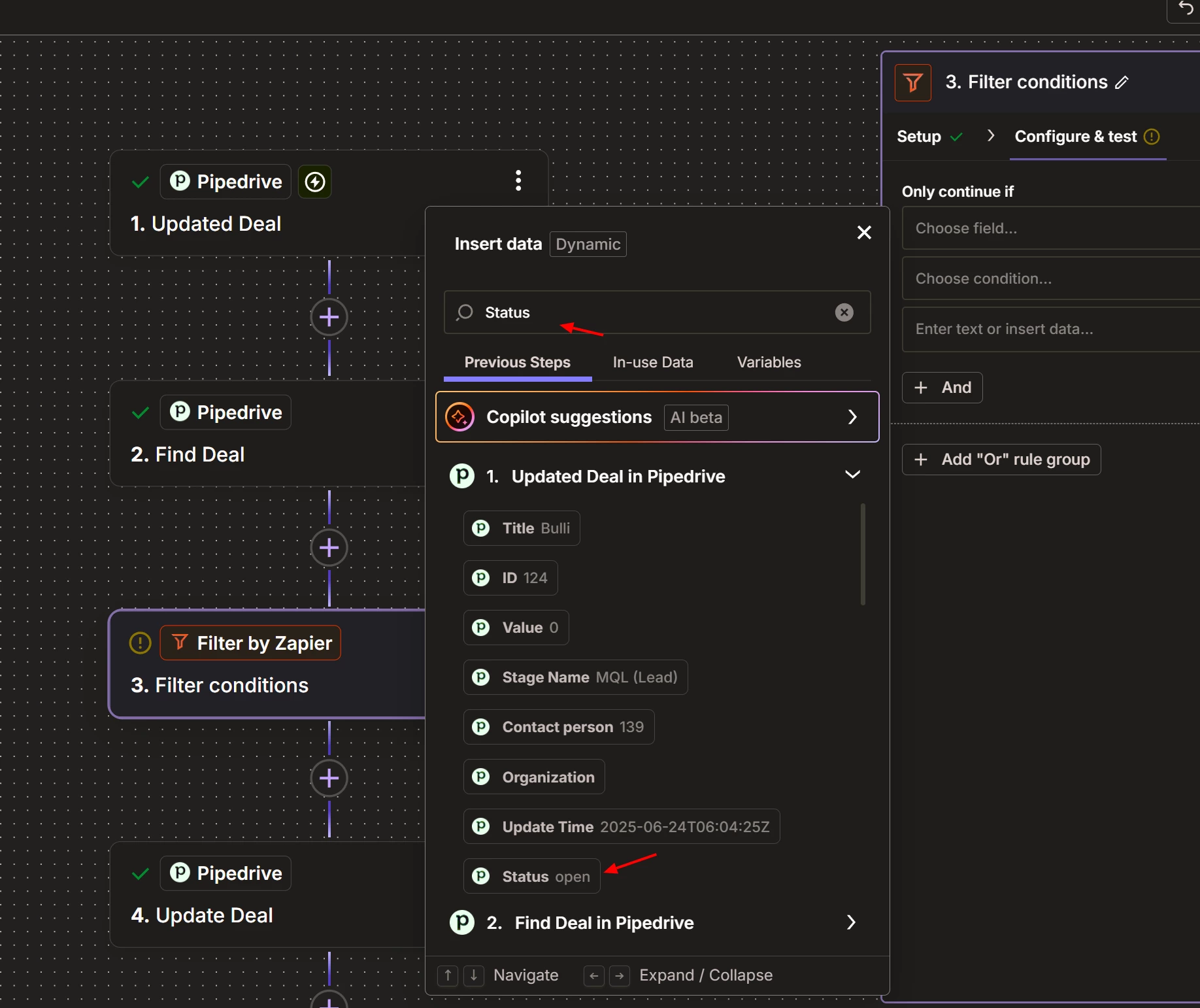1200x1008 pixels.
Task: Click the undo arrow icon at top right
Action: coord(1186,8)
